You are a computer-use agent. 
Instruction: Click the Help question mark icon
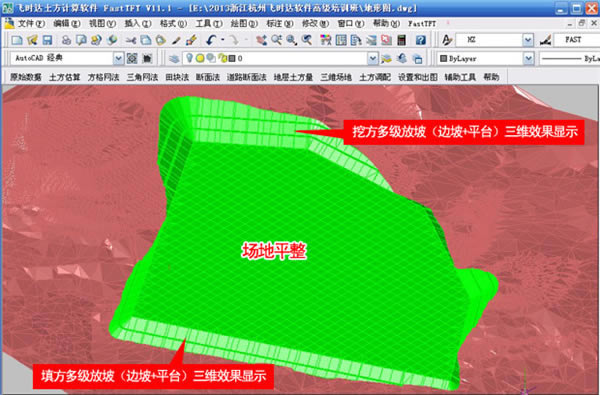[x=421, y=40]
